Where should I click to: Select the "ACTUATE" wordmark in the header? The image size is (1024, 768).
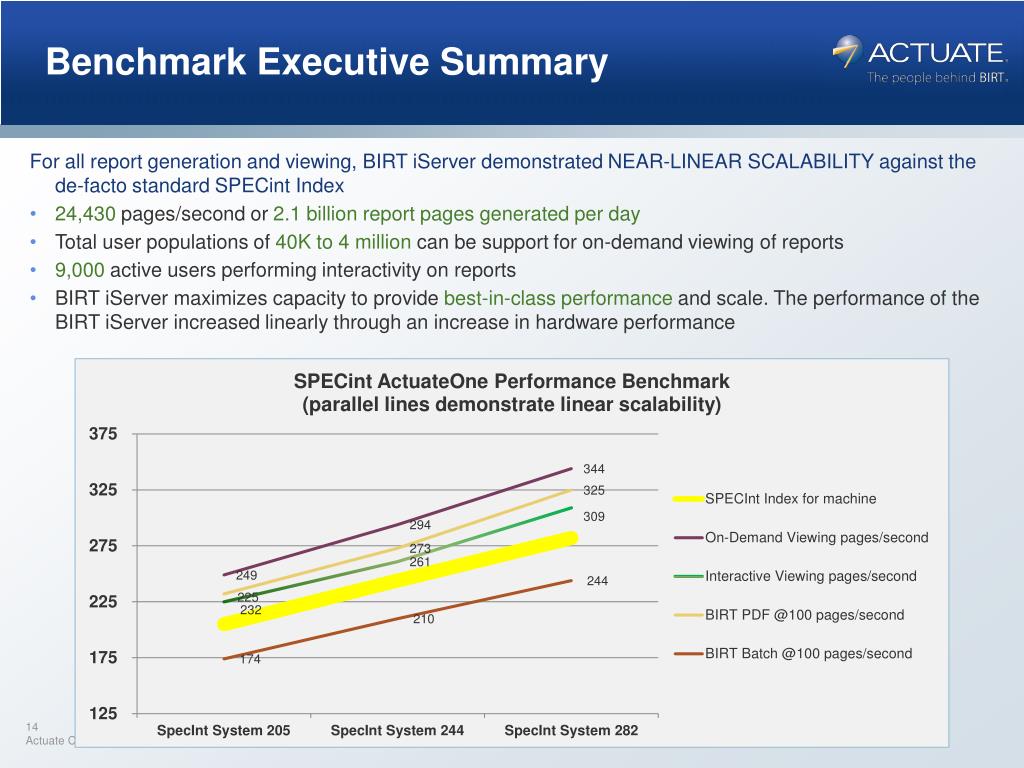[x=937, y=52]
